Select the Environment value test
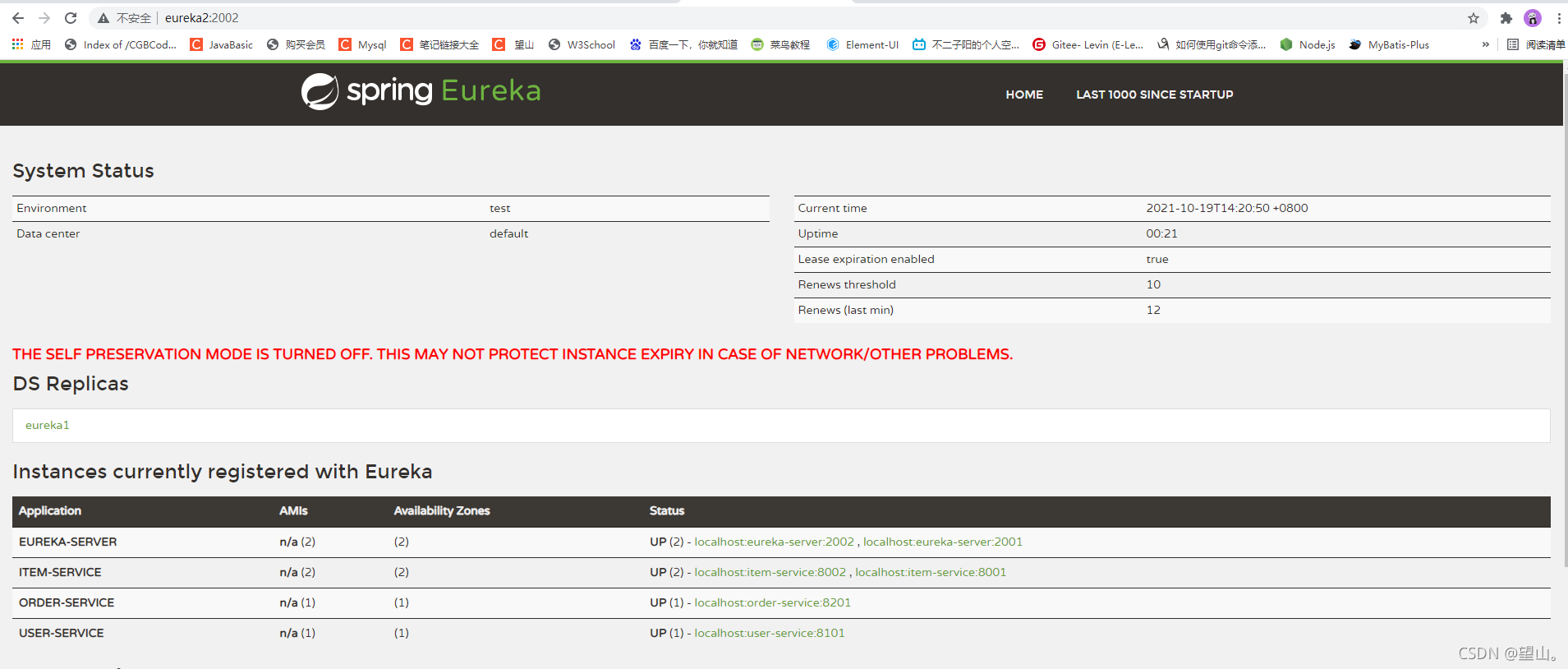1568x669 pixels. [x=499, y=208]
